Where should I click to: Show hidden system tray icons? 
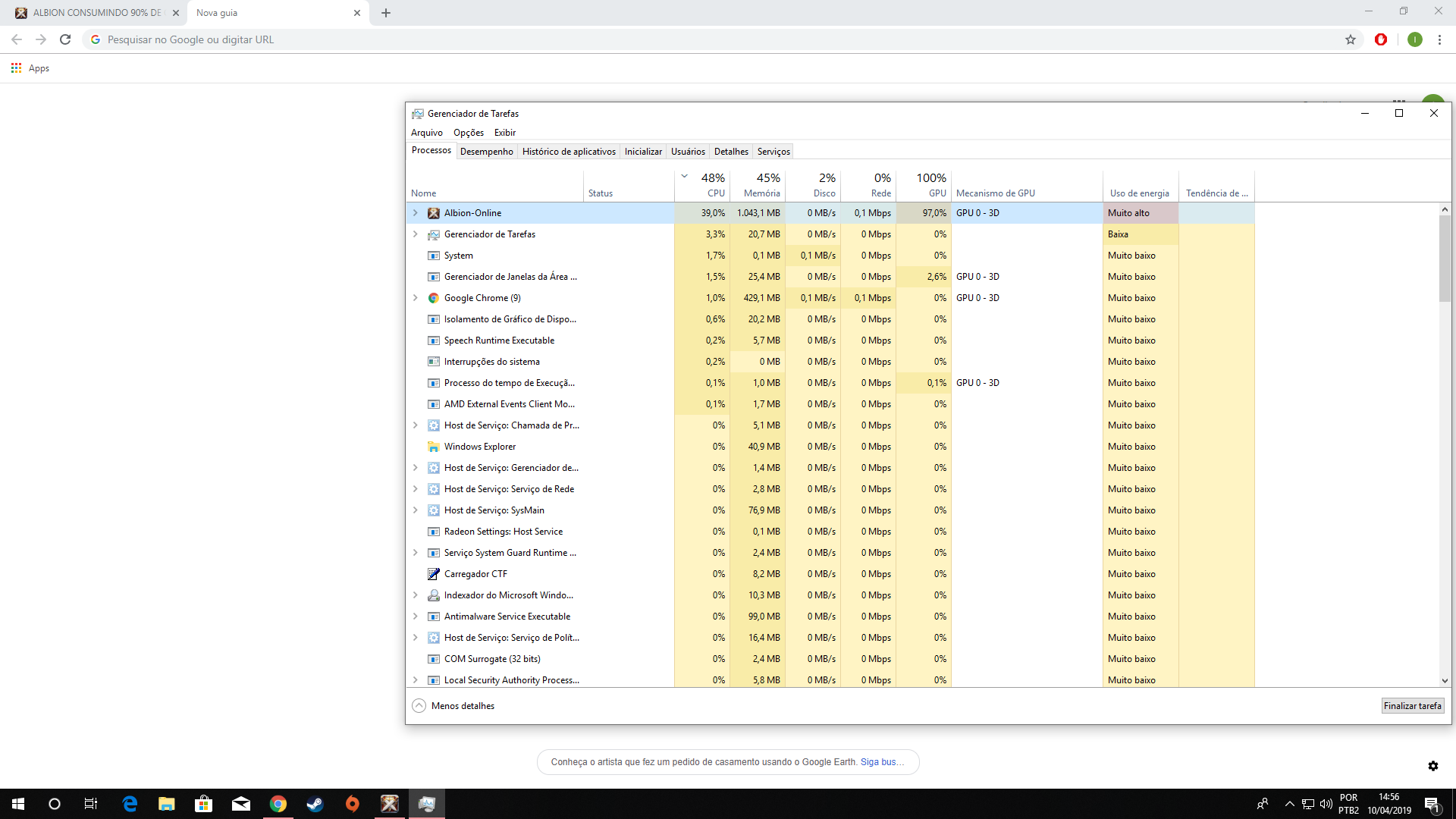click(x=1290, y=804)
